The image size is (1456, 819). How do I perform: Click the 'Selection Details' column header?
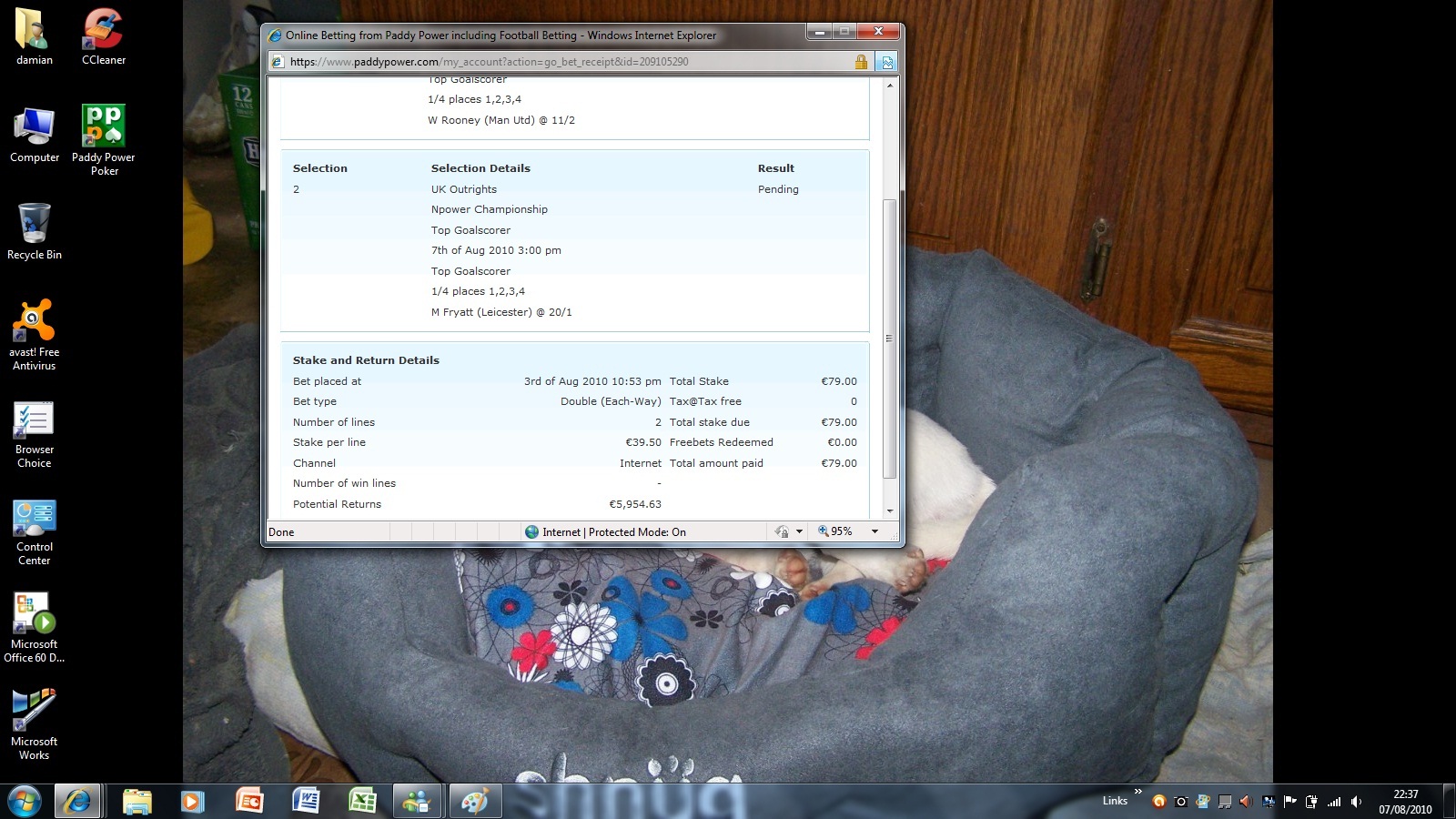(x=480, y=168)
